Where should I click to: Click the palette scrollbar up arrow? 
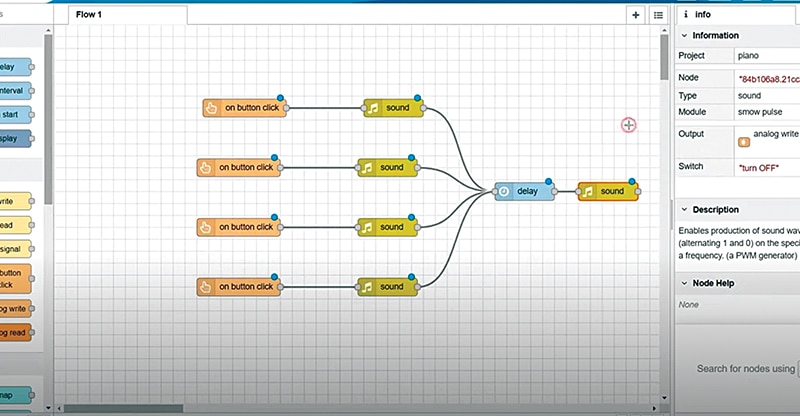click(48, 31)
